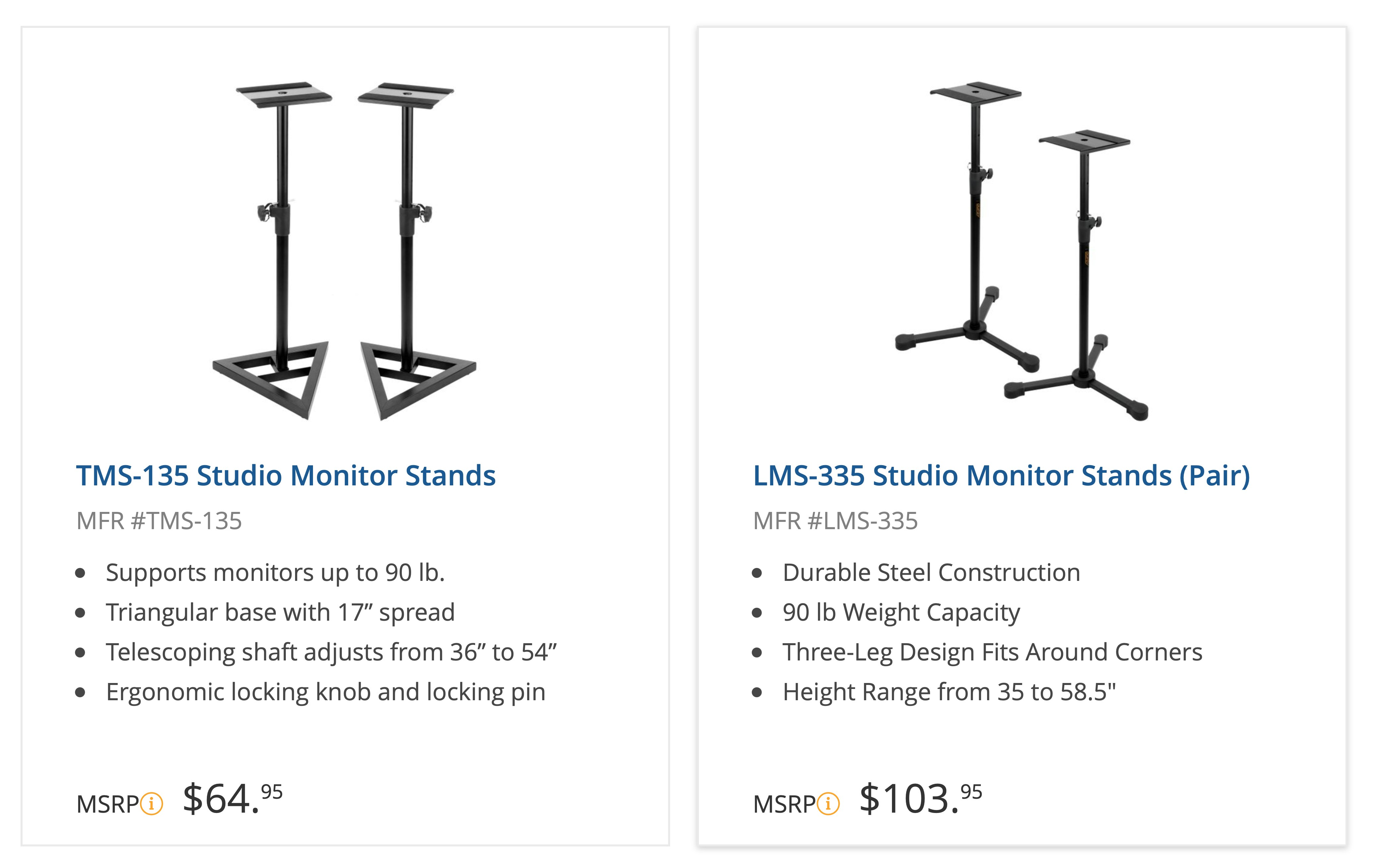Screen dimensions: 1378x868
Task: Click the triangular-base monitor stands product image
Action: pos(344,251)
